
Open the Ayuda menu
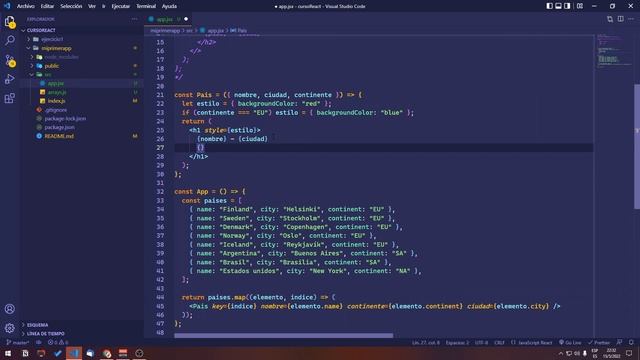click(169, 6)
